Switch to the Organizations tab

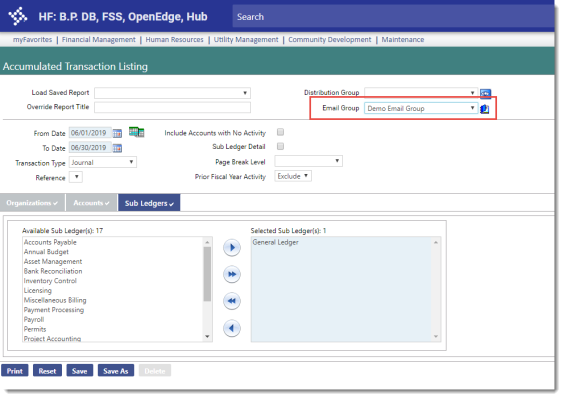coord(32,203)
